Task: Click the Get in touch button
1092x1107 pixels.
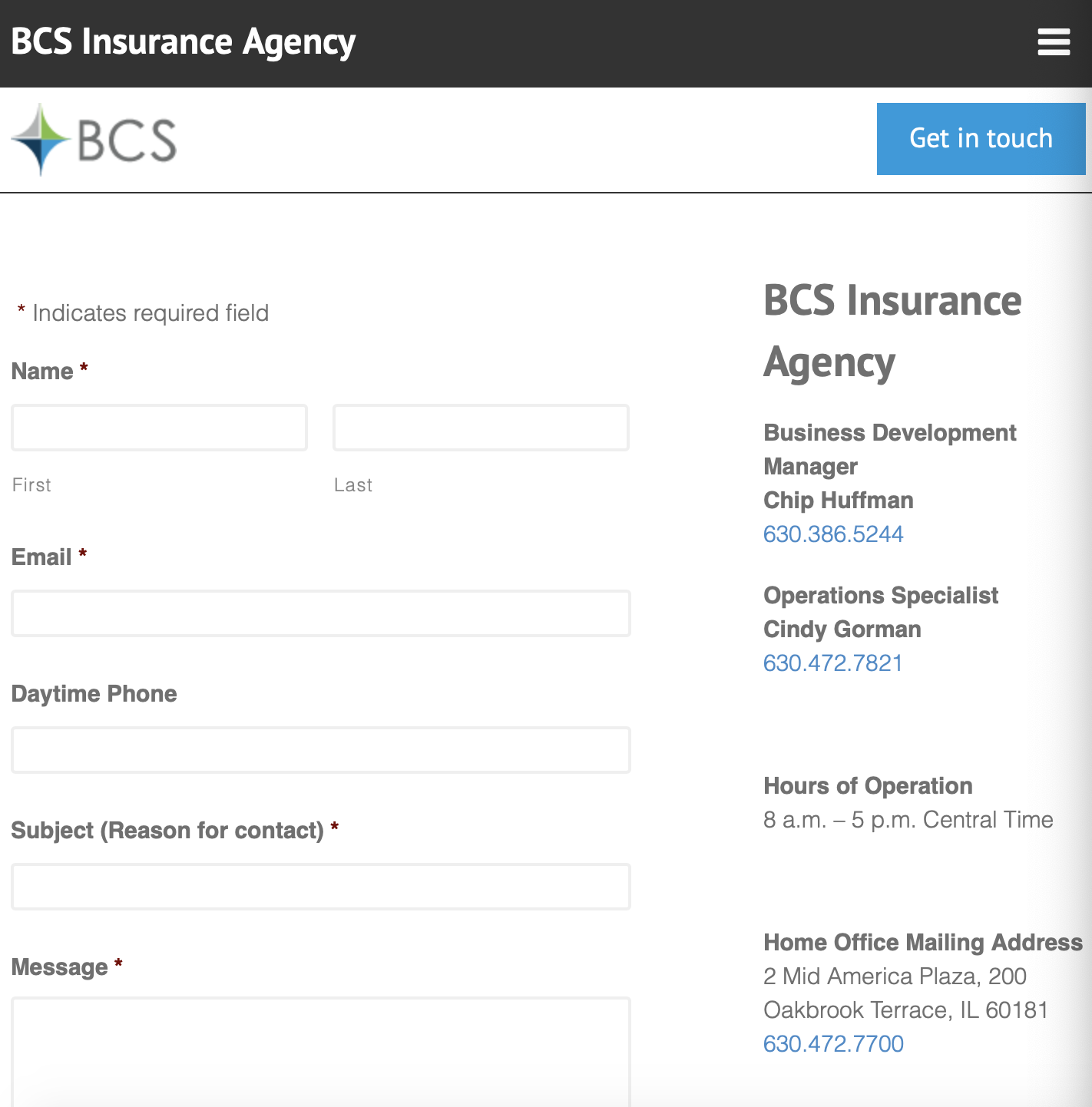Action: click(981, 139)
